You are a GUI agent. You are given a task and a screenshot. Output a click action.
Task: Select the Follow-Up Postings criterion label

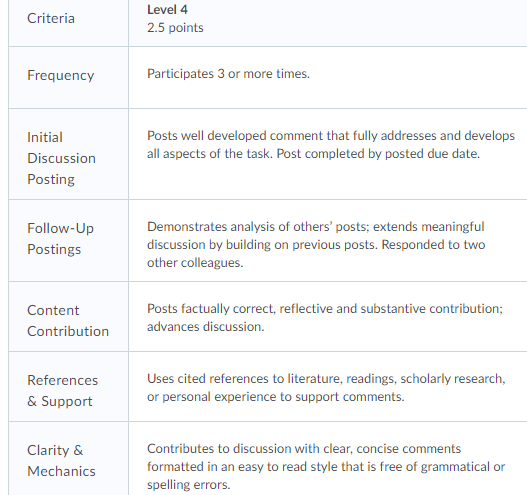[60, 239]
